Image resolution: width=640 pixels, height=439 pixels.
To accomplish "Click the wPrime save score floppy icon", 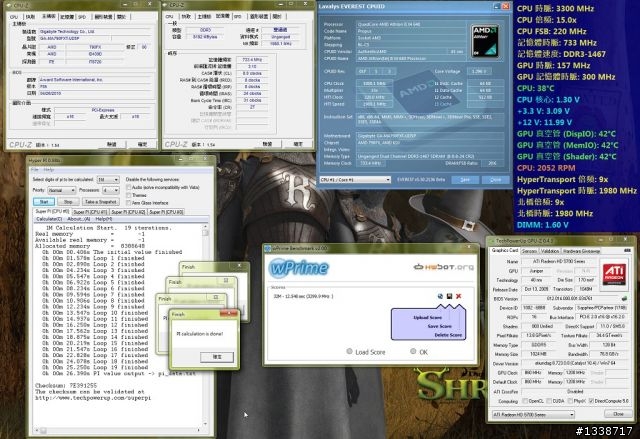I will click(x=449, y=296).
